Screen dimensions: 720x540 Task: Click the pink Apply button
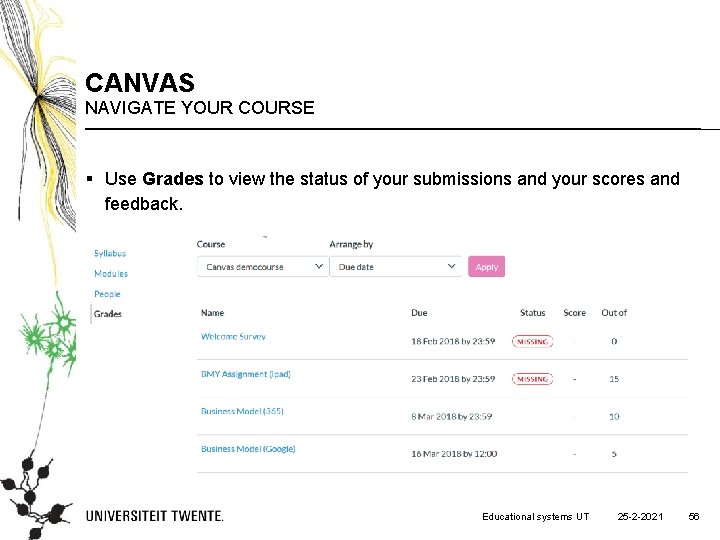[487, 267]
